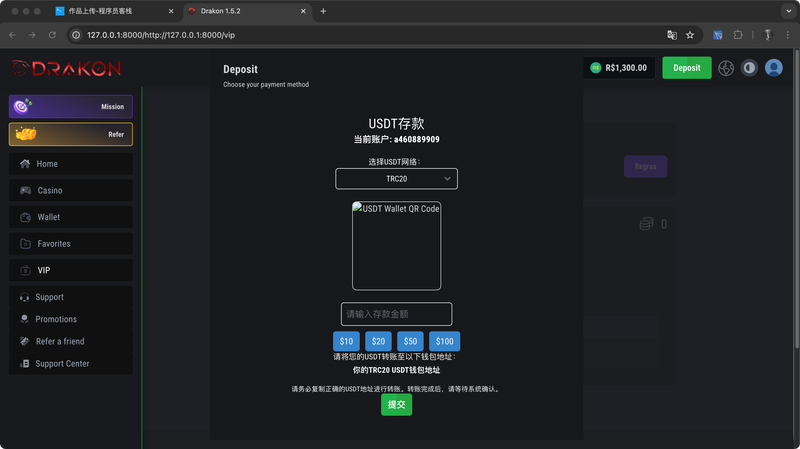Open Support in the sidebar
Image resolution: width=800 pixels, height=449 pixels.
coord(71,297)
